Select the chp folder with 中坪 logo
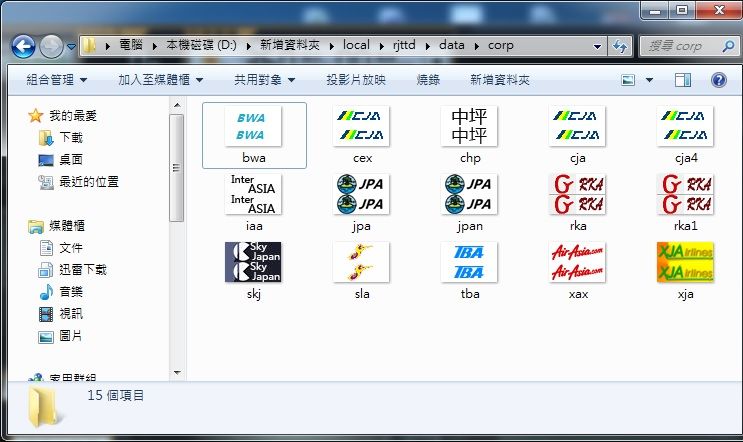Image resolution: width=743 pixels, height=442 pixels. 470,126
